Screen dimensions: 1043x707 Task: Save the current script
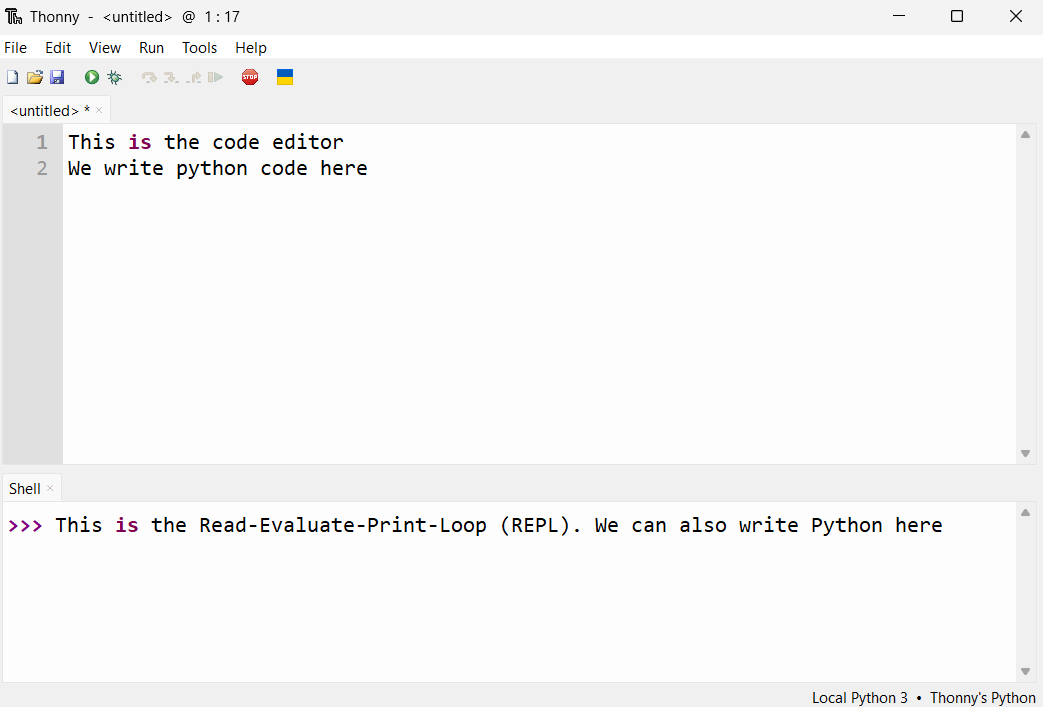click(x=57, y=77)
